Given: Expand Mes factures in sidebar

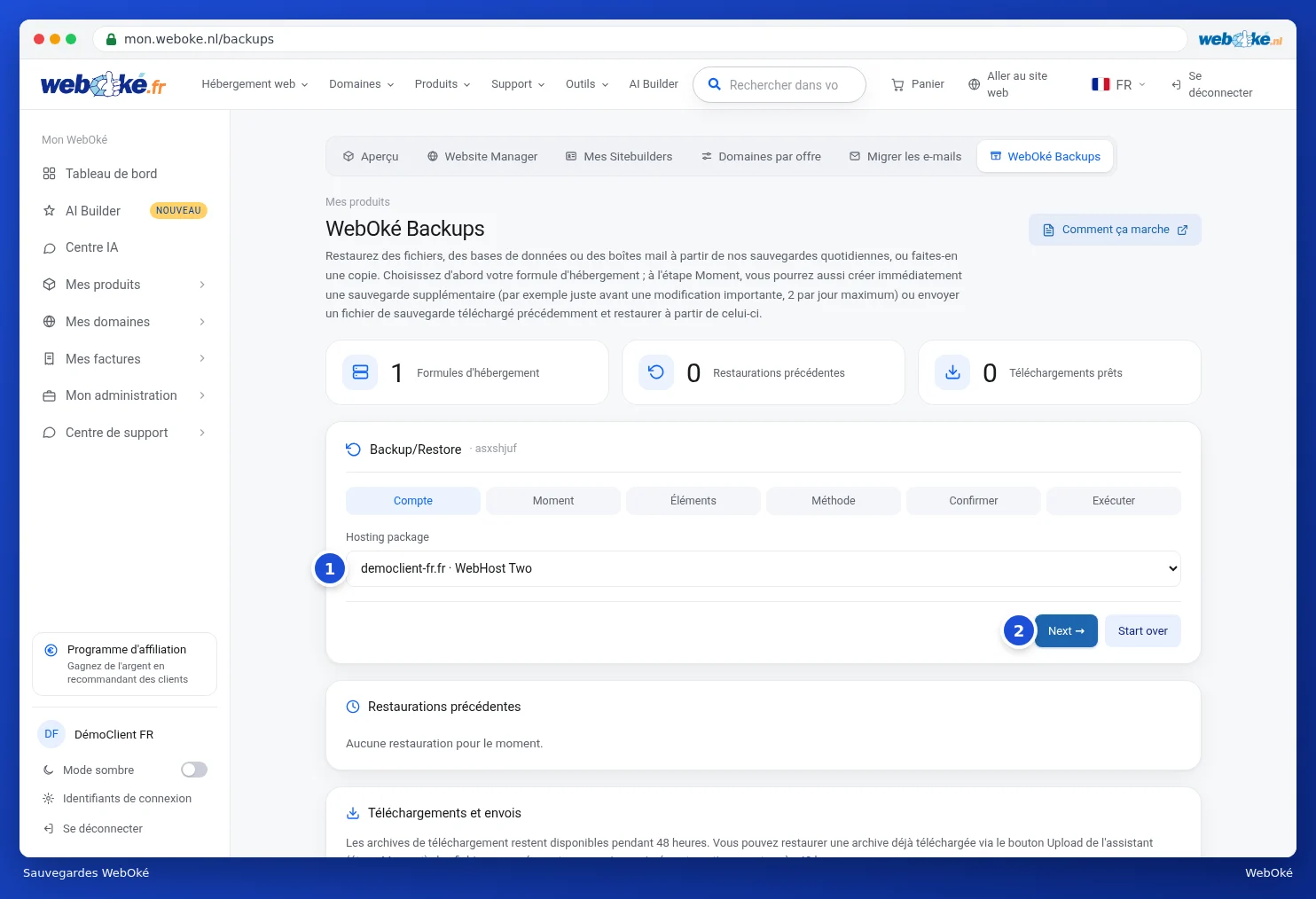Looking at the screenshot, I should pos(124,359).
